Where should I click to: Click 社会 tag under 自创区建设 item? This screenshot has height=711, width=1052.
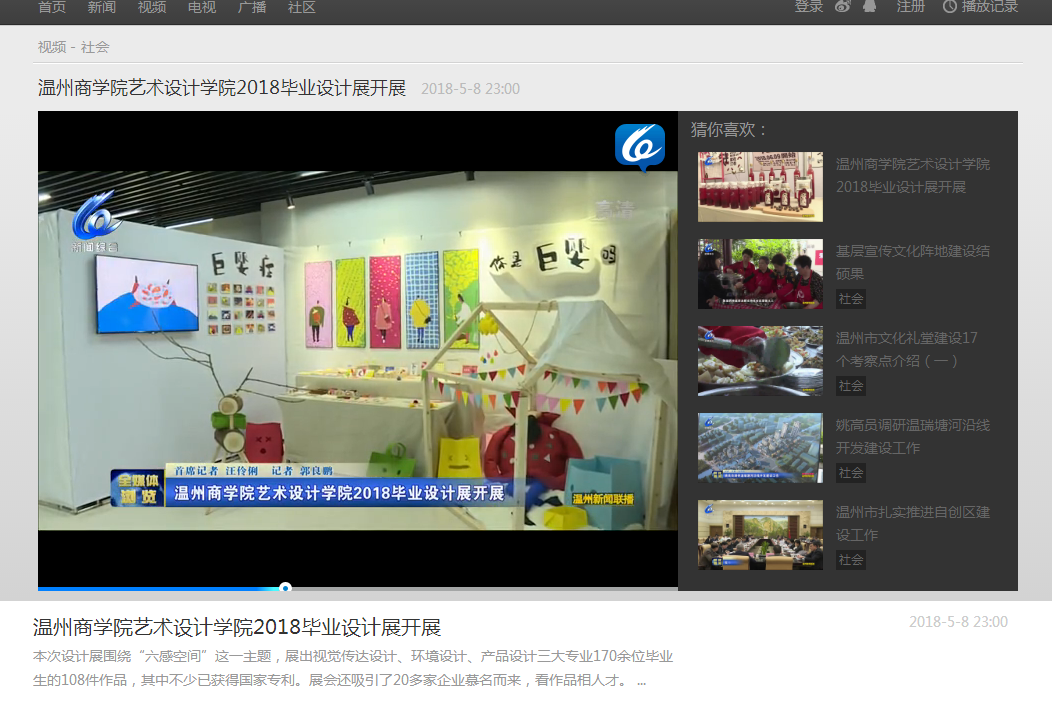pos(851,560)
